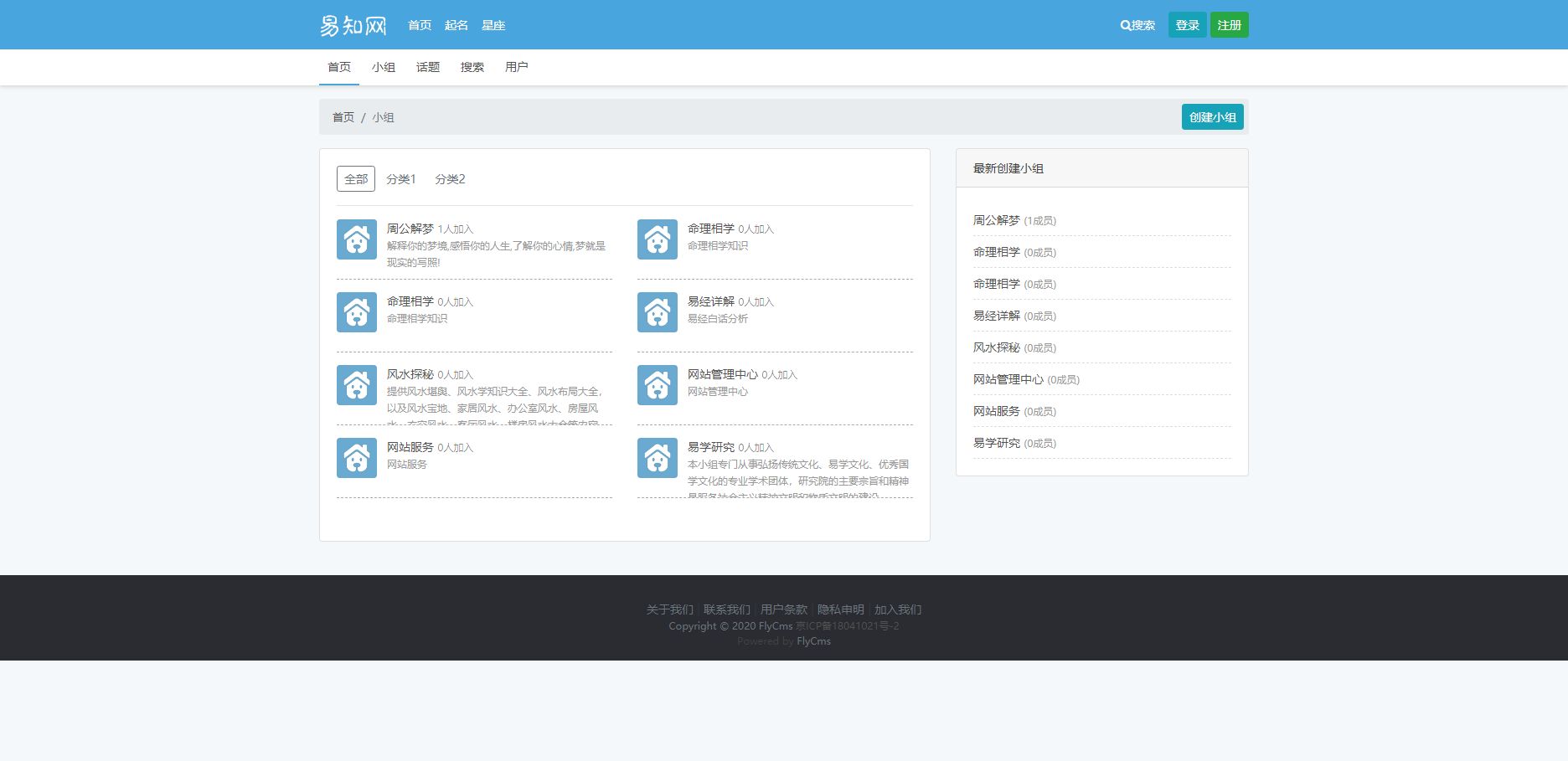Click the 风水探秘 group house icon
The width and height of the screenshot is (1568, 761).
[356, 385]
